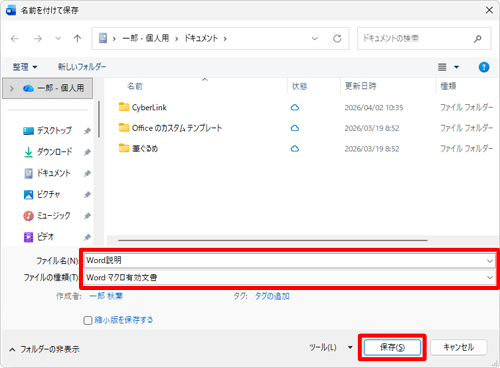The height and width of the screenshot is (368, 500).
Task: Open ファイル名 dropdown arrow
Action: tap(490, 261)
